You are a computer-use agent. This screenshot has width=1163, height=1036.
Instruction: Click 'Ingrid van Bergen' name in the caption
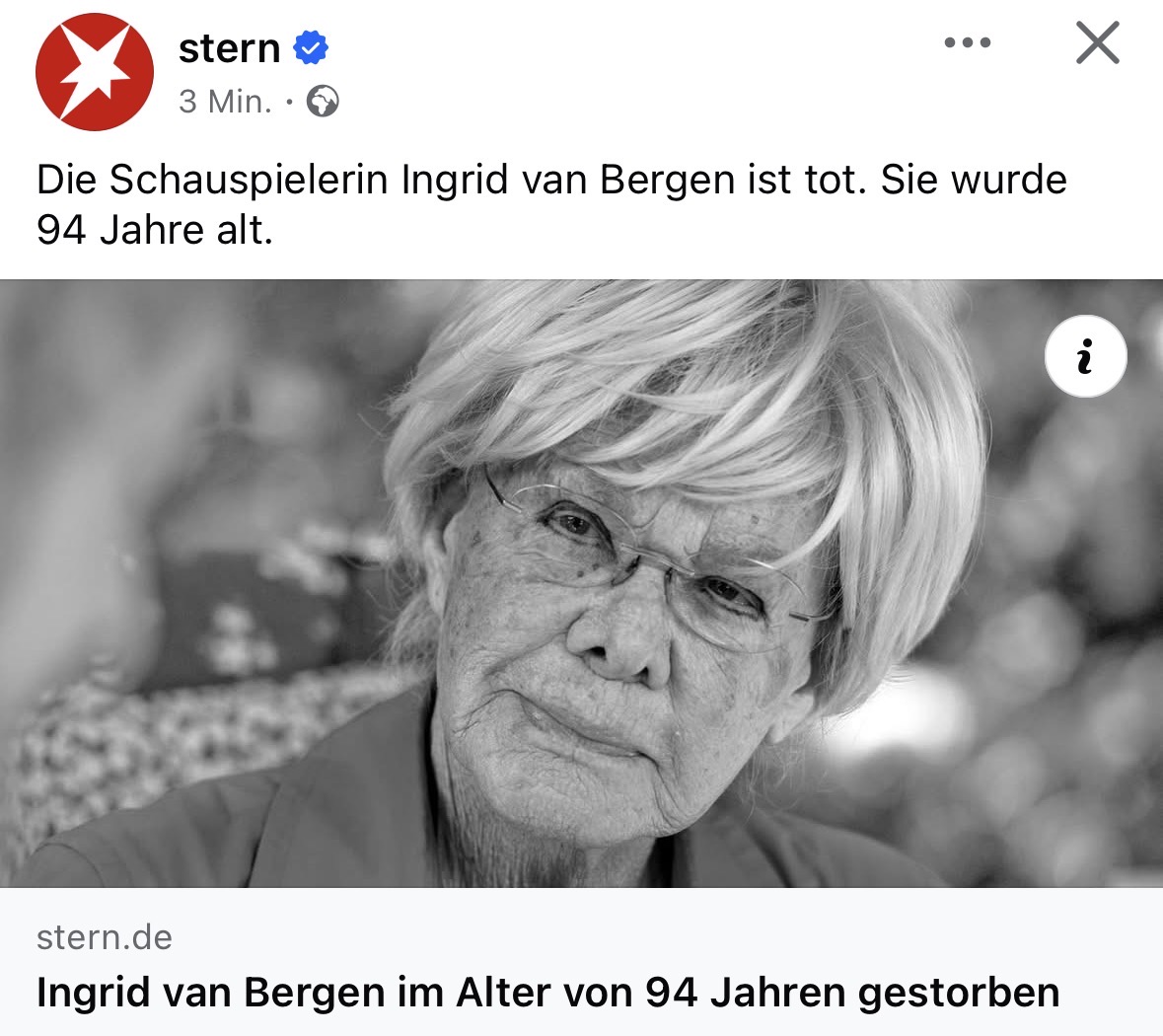567,181
